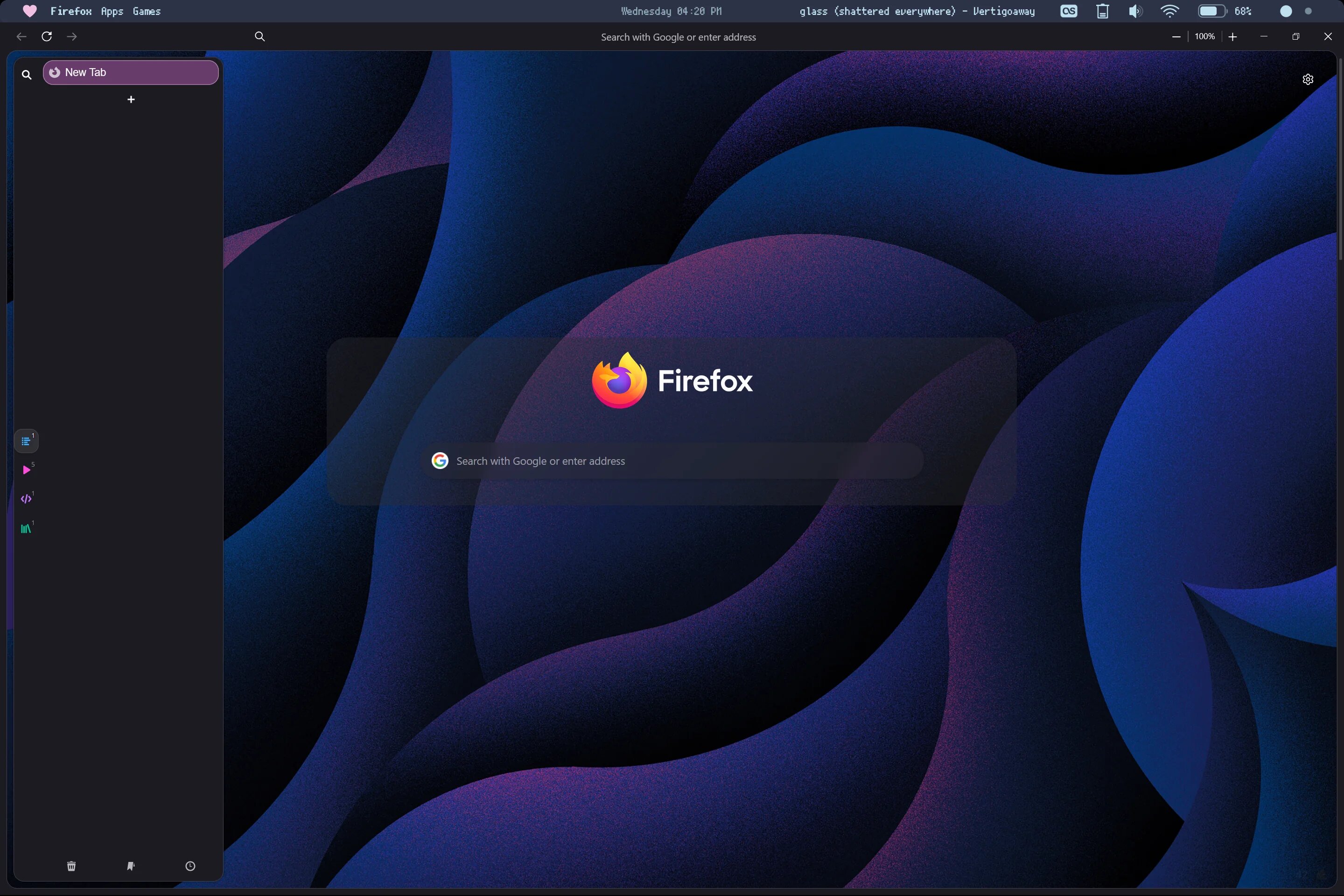Screen dimensions: 1344x896
Task: Open the sidebar trash of closed tabs
Action: point(71,866)
